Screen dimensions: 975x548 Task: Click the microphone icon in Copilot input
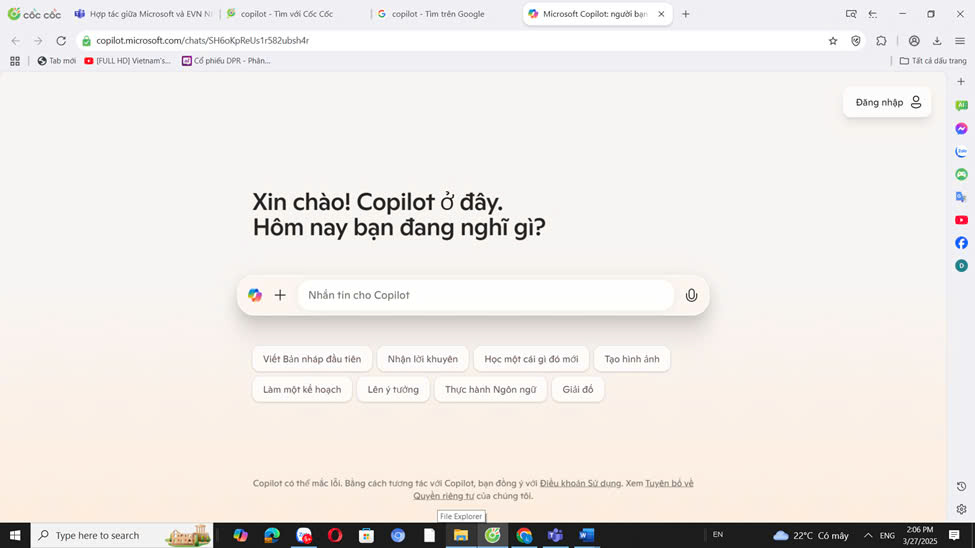pyautogui.click(x=691, y=295)
